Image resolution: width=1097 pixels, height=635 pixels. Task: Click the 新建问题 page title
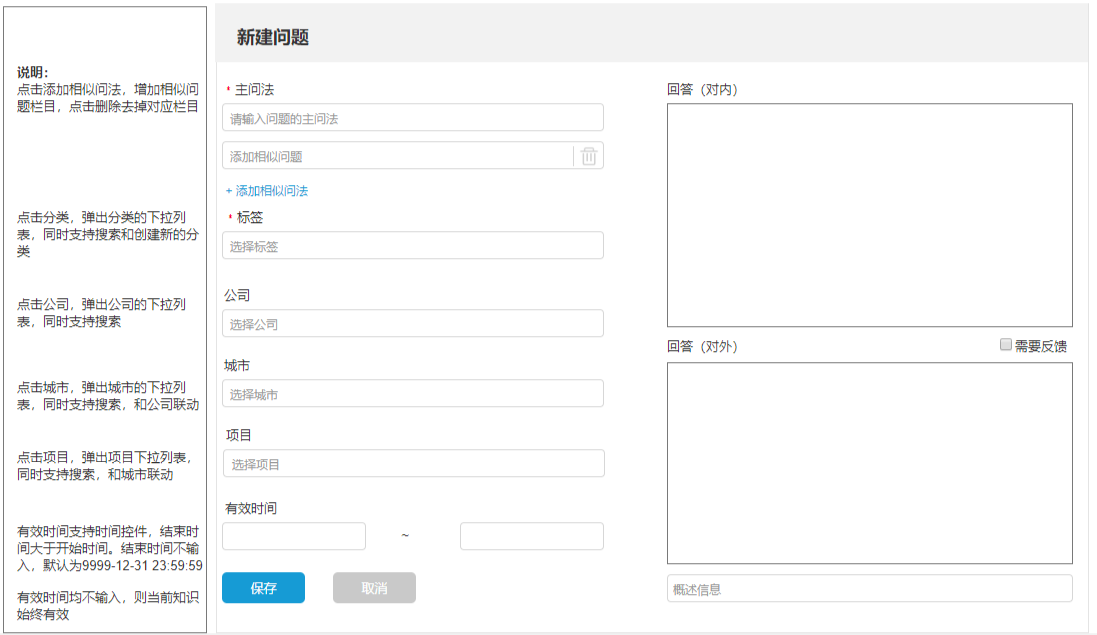click(272, 38)
